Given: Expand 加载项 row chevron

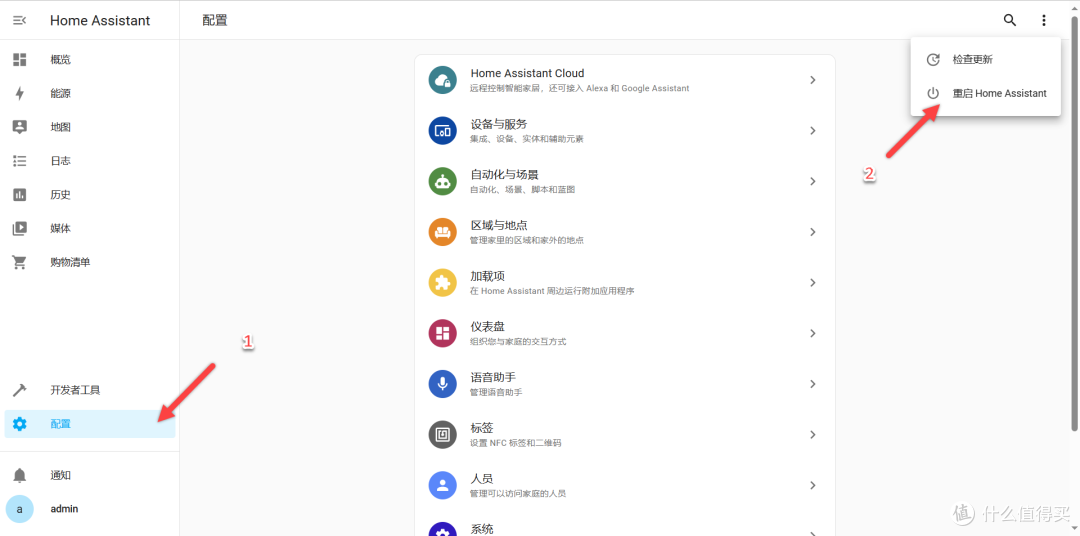Looking at the screenshot, I should coord(813,282).
